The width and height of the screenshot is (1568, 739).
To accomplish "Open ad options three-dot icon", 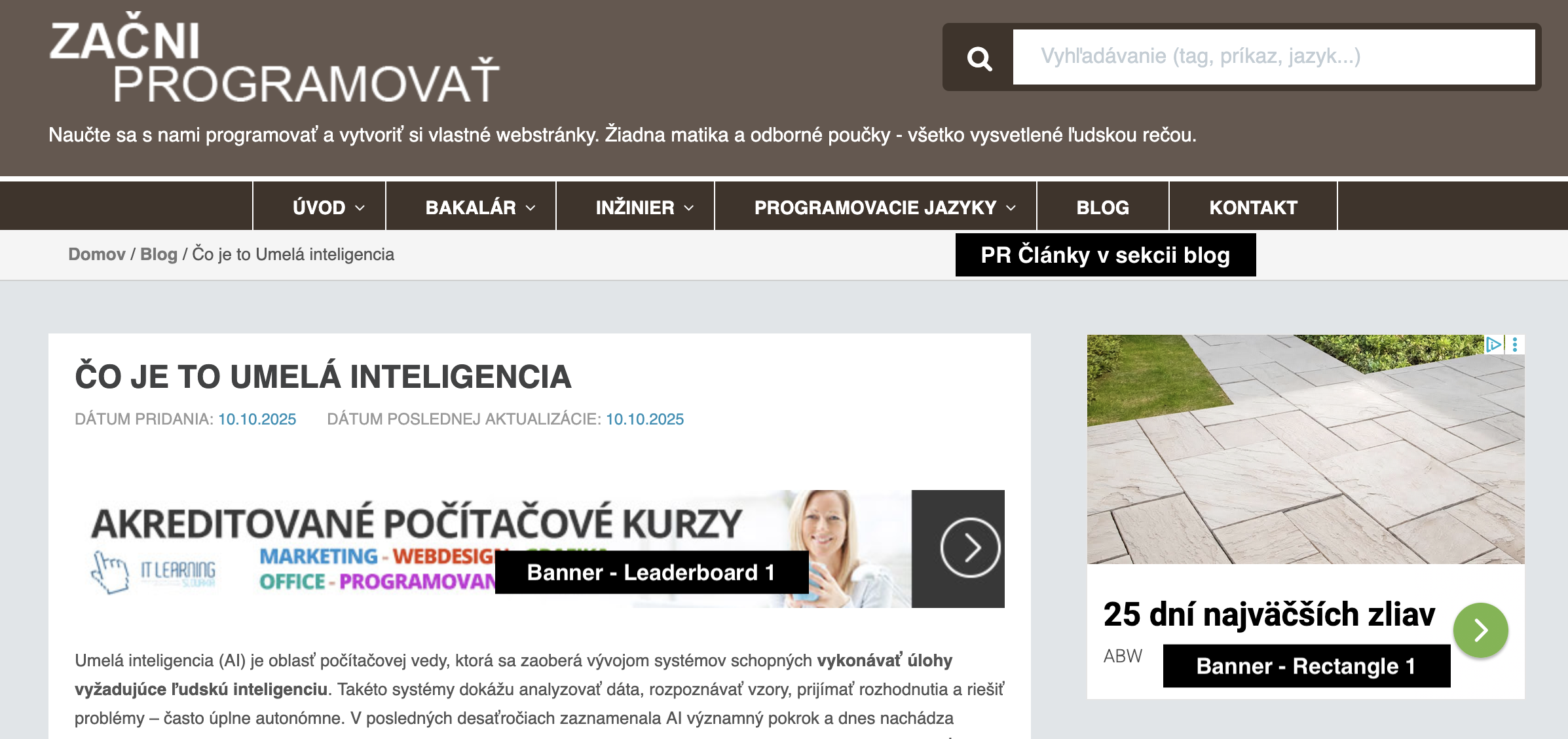I will point(1515,345).
